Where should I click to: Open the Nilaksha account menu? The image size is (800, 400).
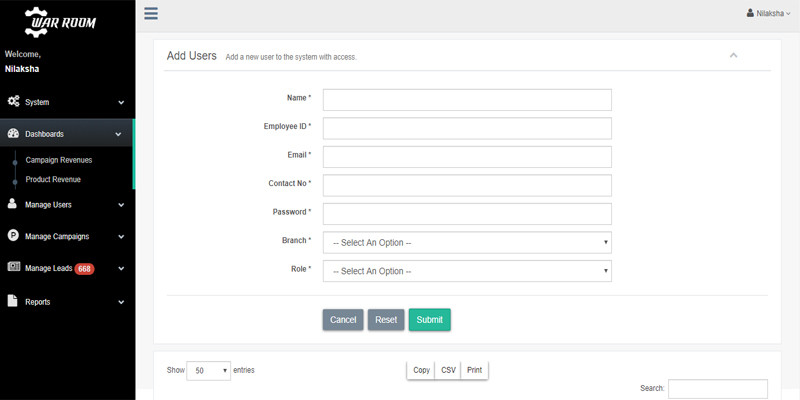point(768,14)
